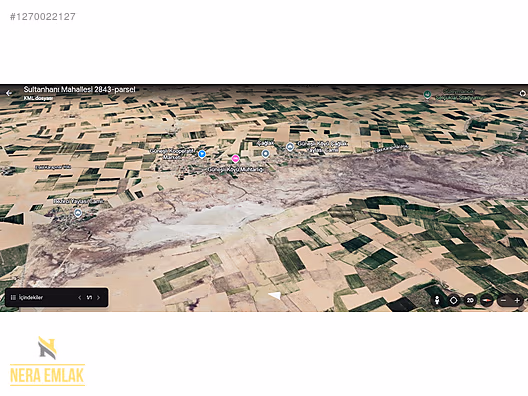Click the top-right refresh icon on map
The height and width of the screenshot is (396, 528).
tap(523, 93)
